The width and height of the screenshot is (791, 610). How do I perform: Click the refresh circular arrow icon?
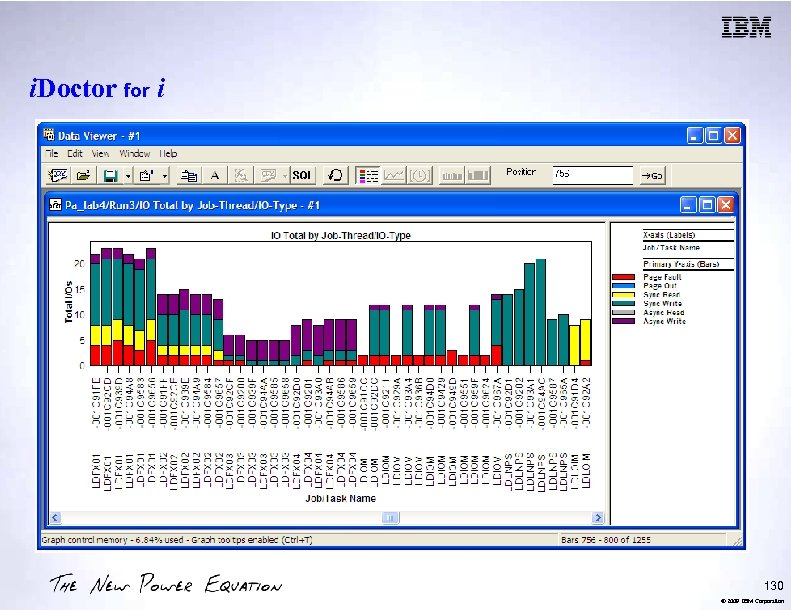point(335,175)
